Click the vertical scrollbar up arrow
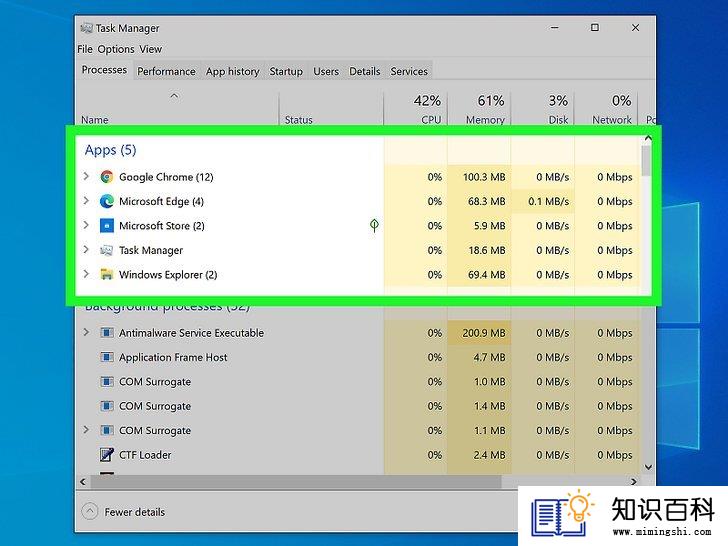The width and height of the screenshot is (728, 546). point(648,138)
